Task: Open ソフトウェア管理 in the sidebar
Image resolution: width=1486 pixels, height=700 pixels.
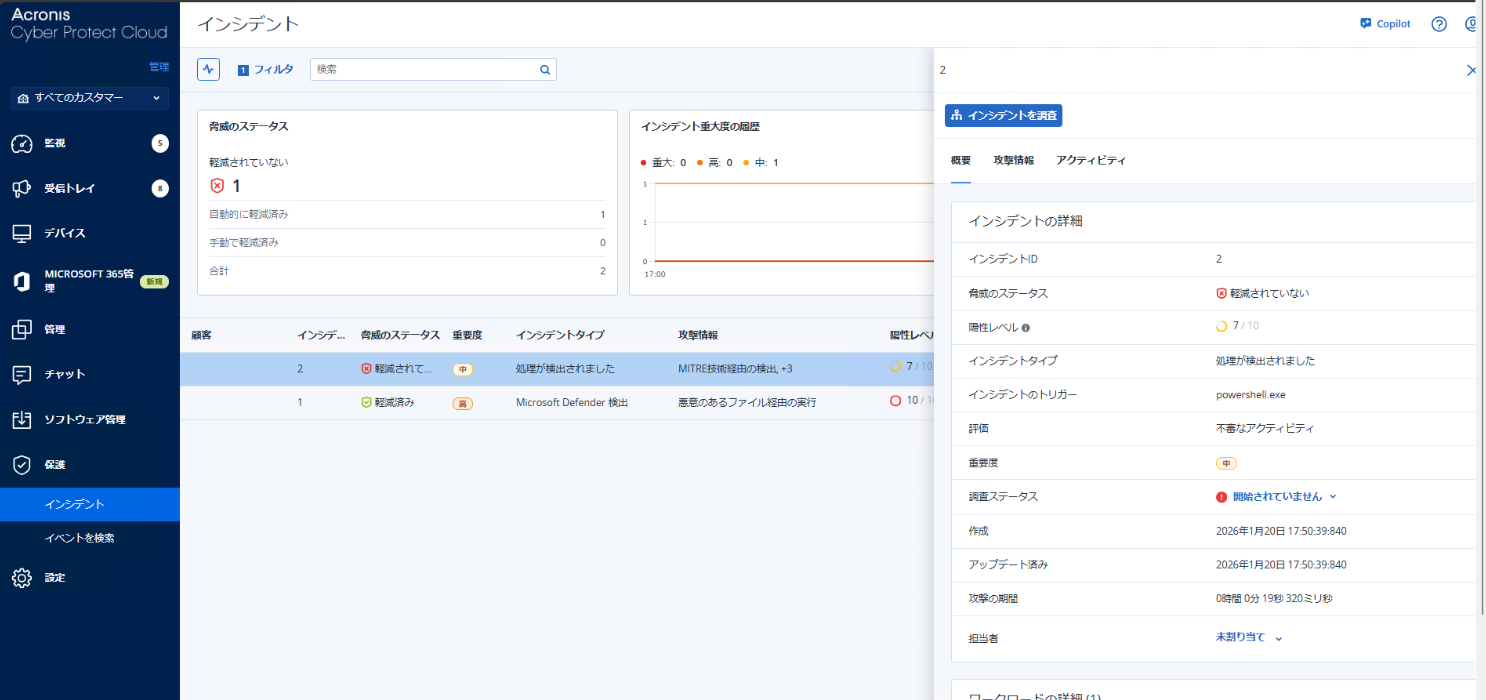Action: [x=85, y=420]
